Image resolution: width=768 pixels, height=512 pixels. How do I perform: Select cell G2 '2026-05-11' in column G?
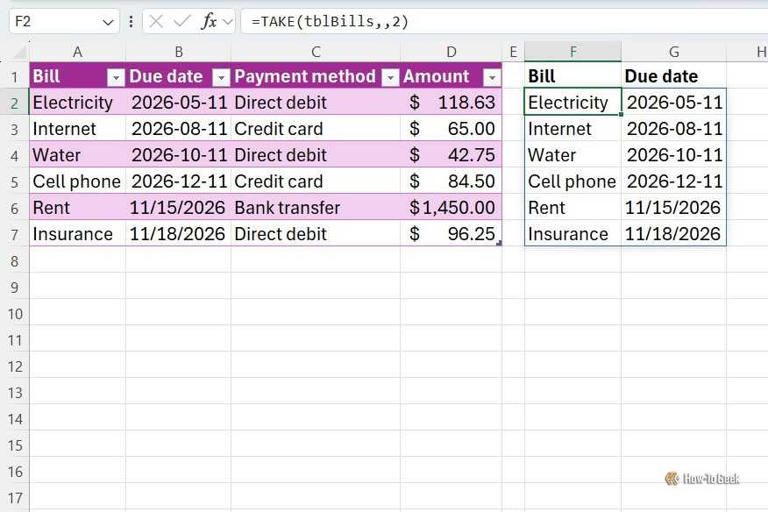[x=674, y=102]
